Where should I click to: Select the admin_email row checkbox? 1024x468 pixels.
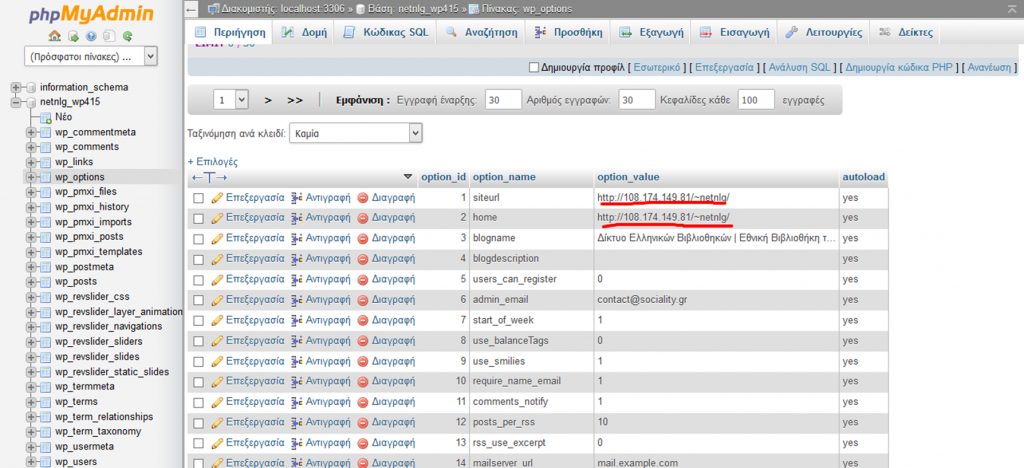pyautogui.click(x=199, y=300)
